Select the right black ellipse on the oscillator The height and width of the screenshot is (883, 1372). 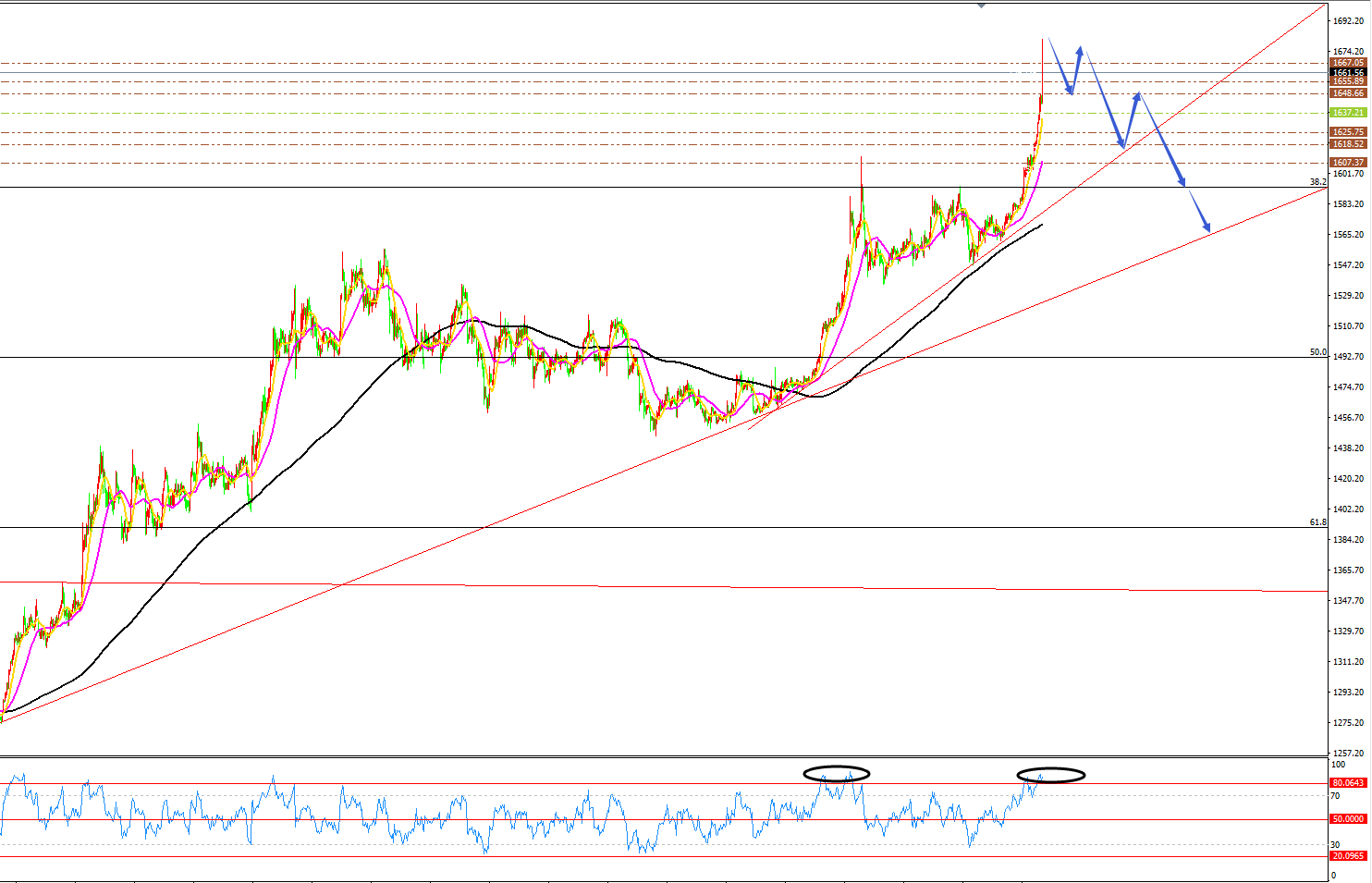point(1051,775)
